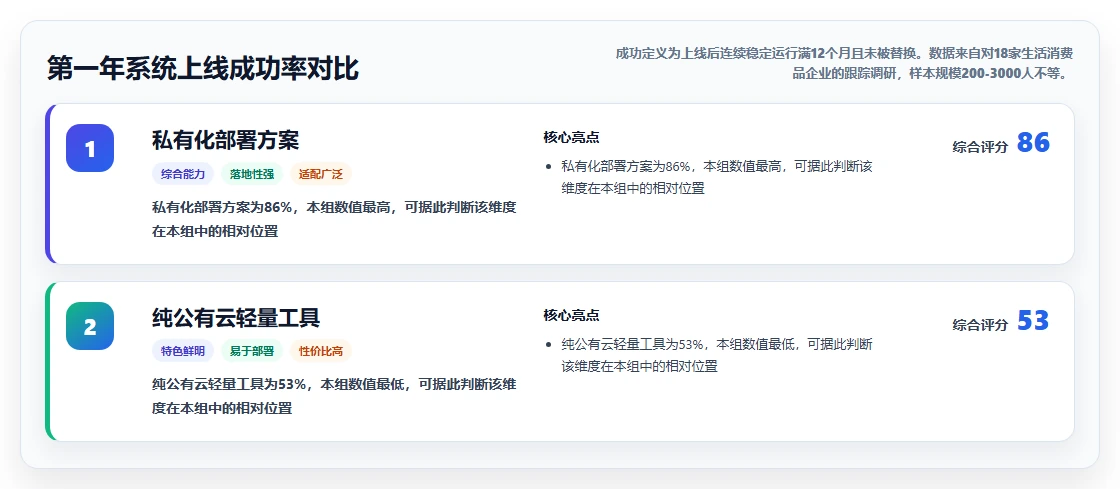The image size is (1120, 489).
Task: Click bold description 纯公有云轻量工具为53% below the tags
Action: (x=334, y=396)
